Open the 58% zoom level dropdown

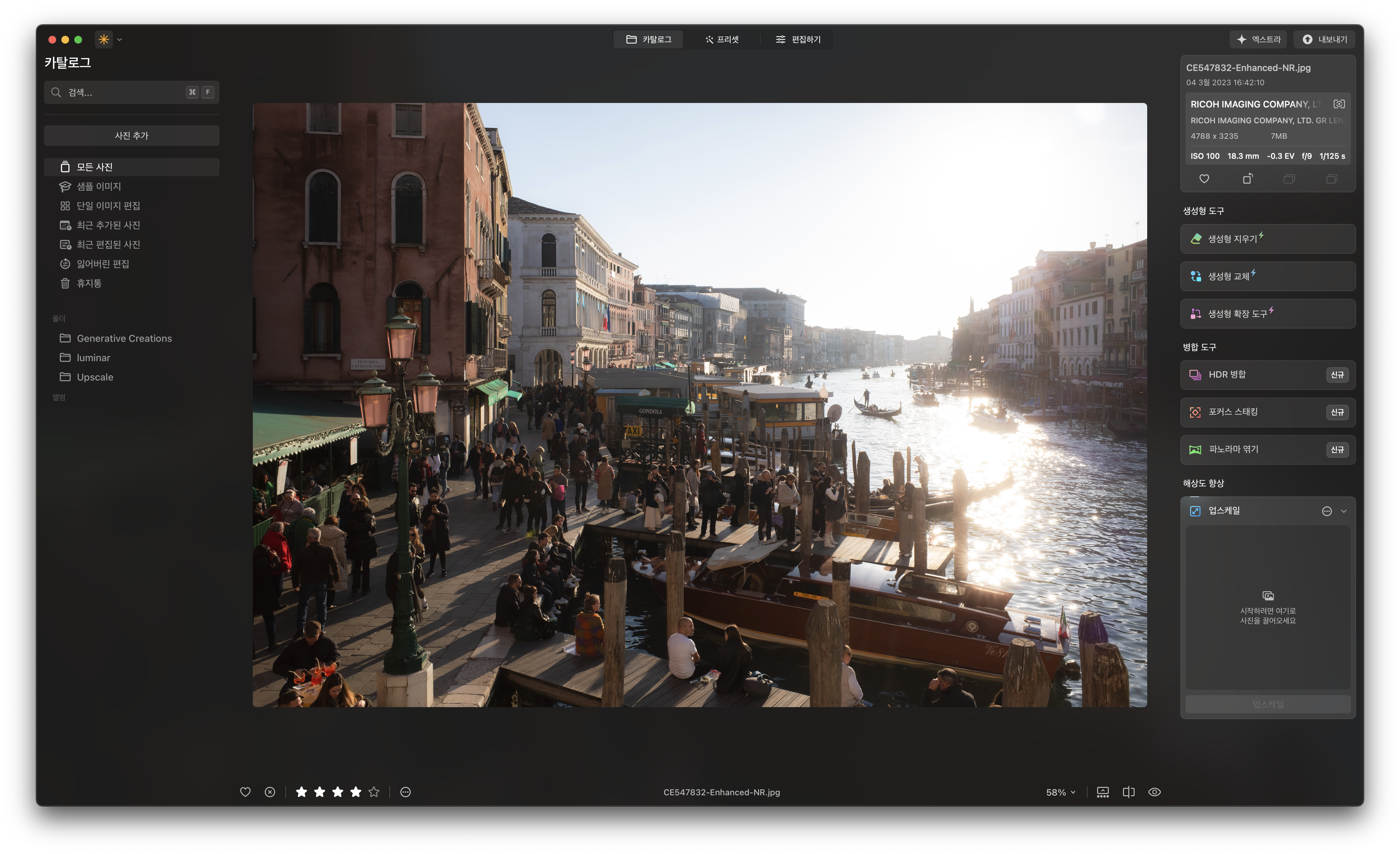[1060, 792]
